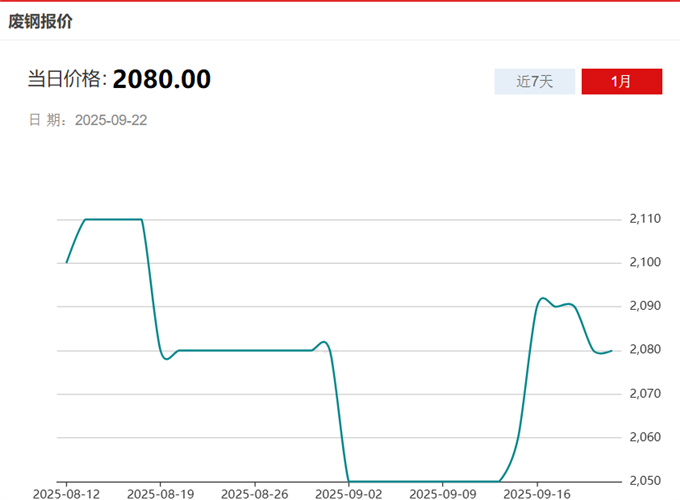Click the 2,100 y-axis value label

646,262
